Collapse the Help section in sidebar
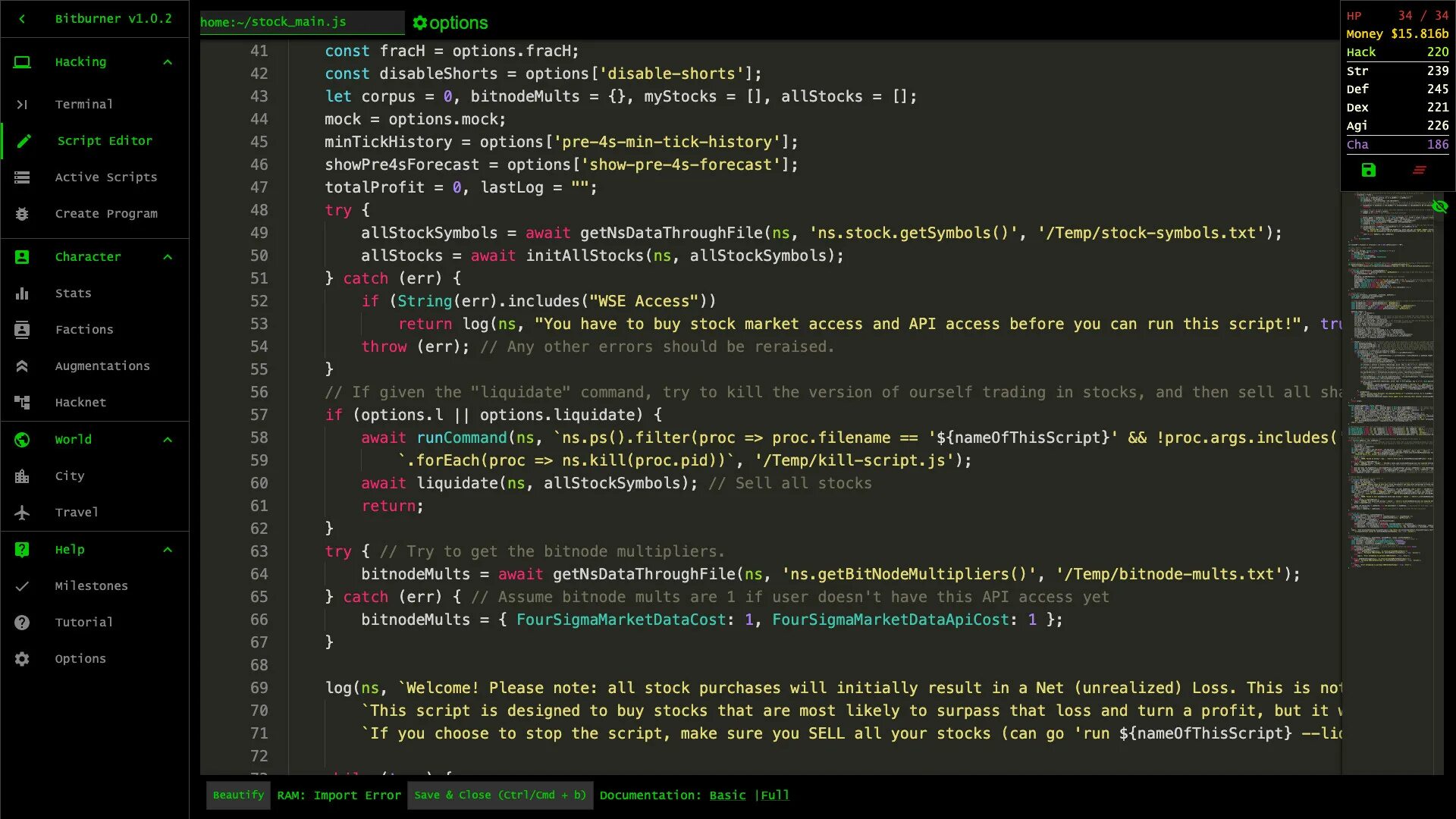This screenshot has width=1456, height=819. [168, 549]
